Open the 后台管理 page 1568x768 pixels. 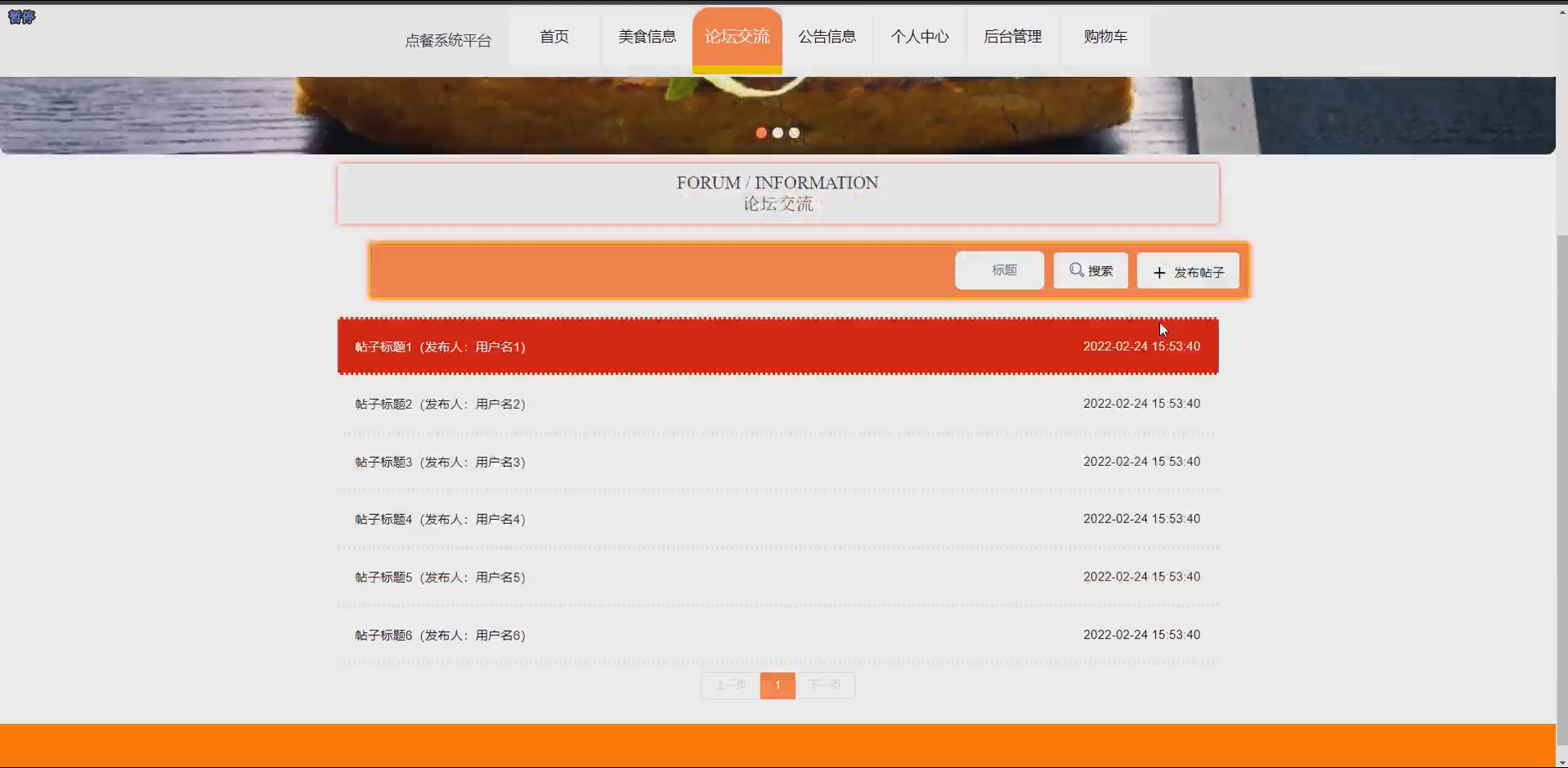(x=1013, y=37)
